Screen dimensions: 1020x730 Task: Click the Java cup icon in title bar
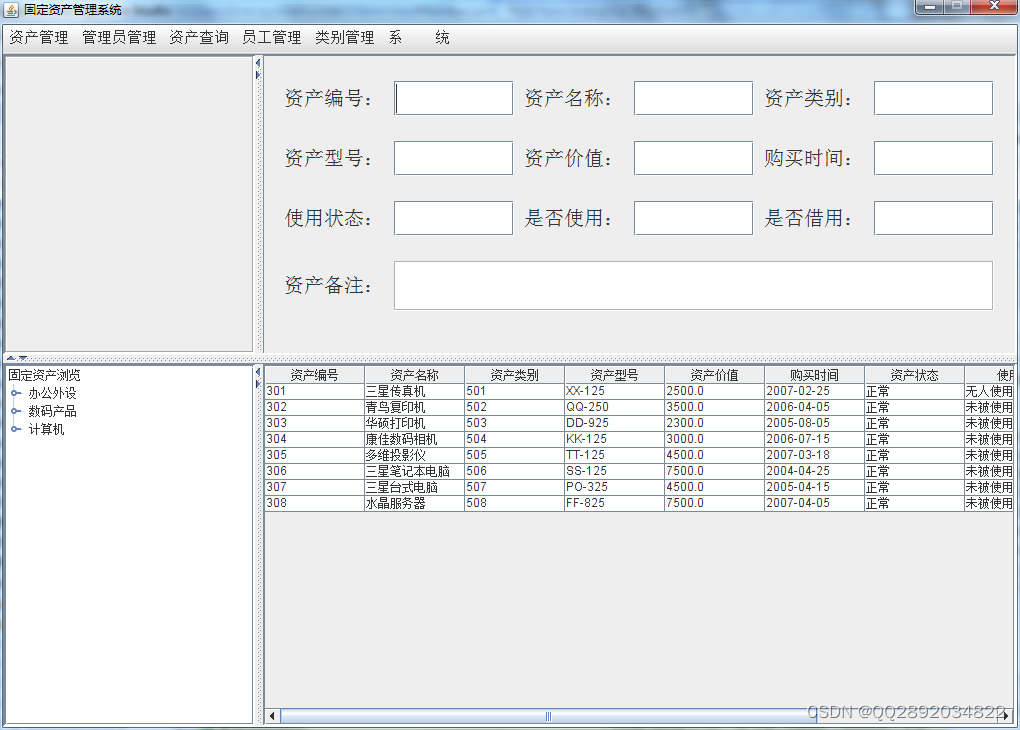pyautogui.click(x=13, y=7)
